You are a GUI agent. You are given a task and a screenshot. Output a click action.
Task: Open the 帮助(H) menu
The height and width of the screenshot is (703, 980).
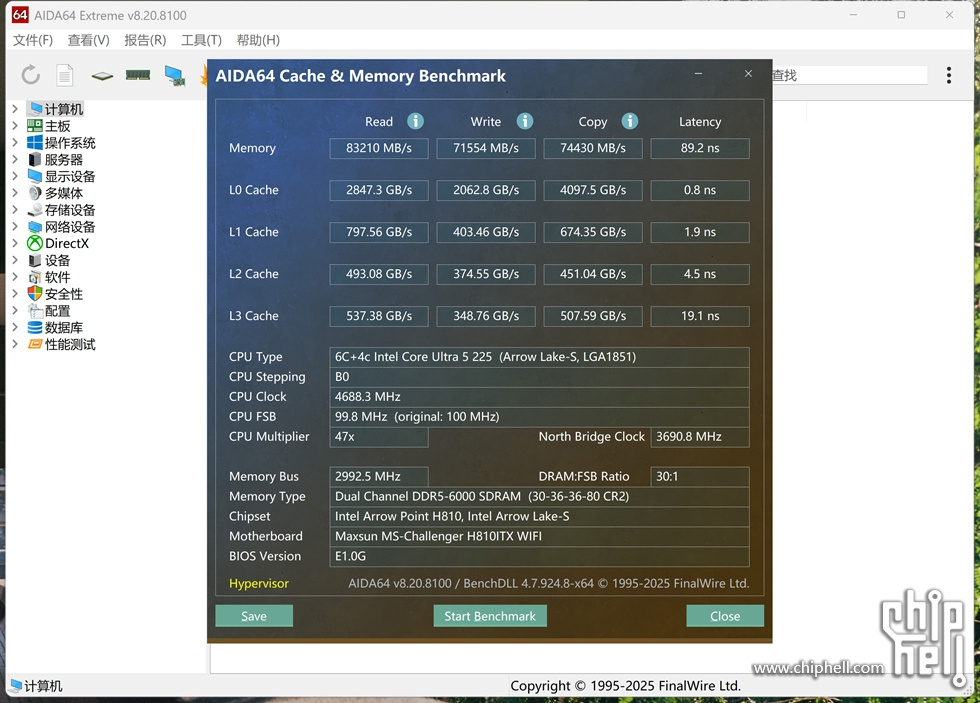258,40
